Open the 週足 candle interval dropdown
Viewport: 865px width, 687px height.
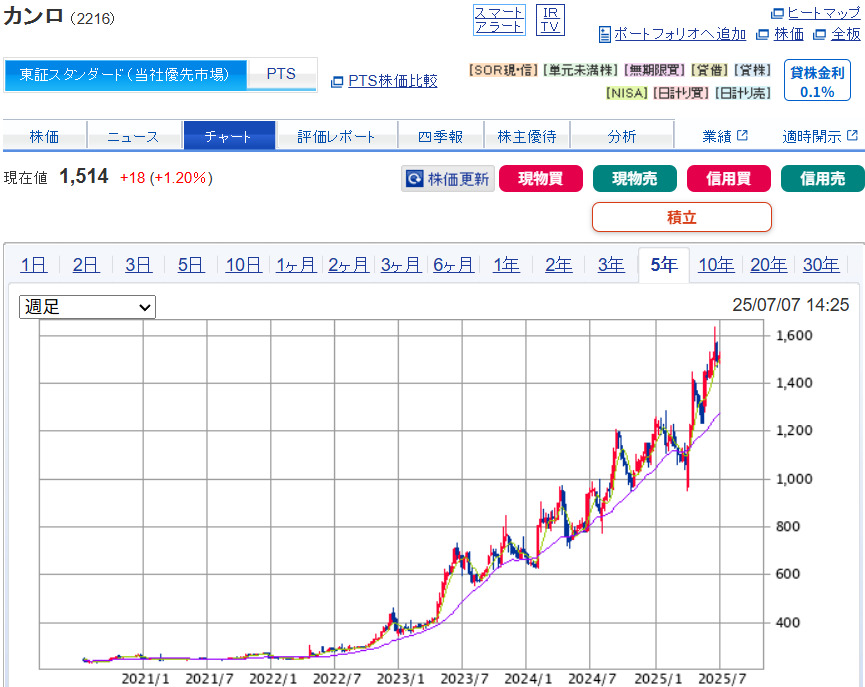(87, 307)
